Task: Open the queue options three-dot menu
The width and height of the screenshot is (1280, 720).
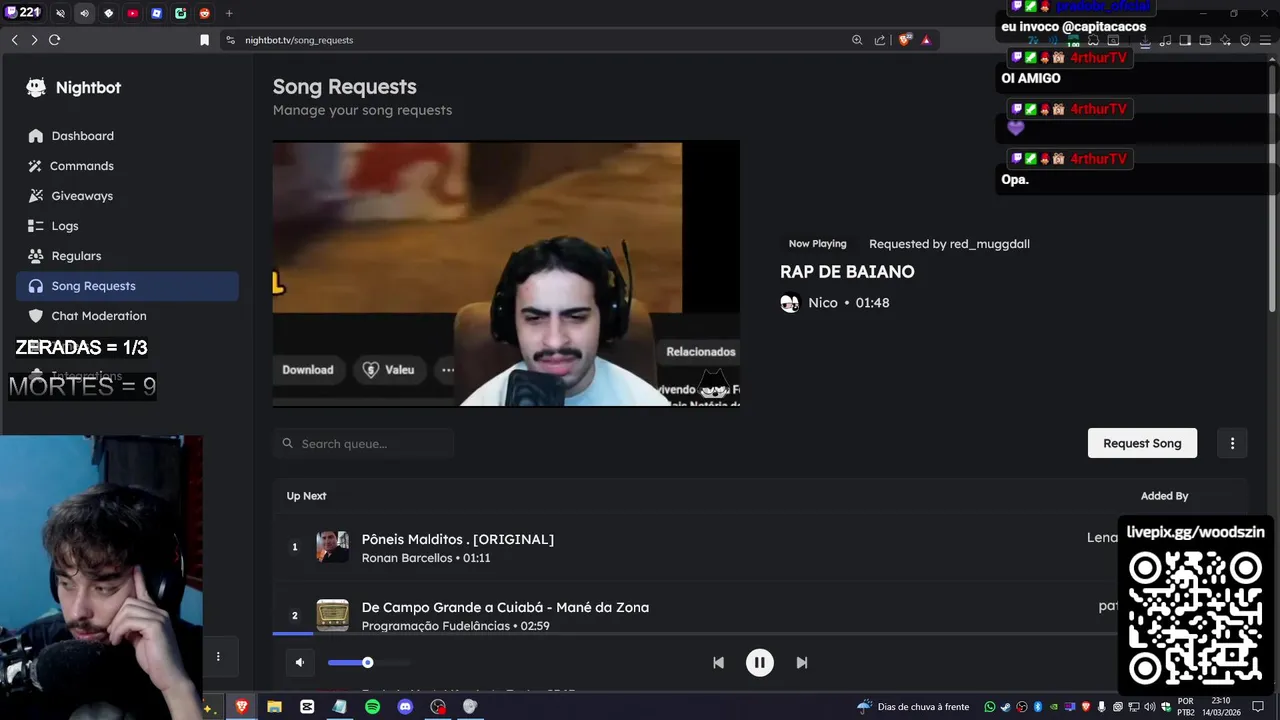Action: click(x=1232, y=443)
